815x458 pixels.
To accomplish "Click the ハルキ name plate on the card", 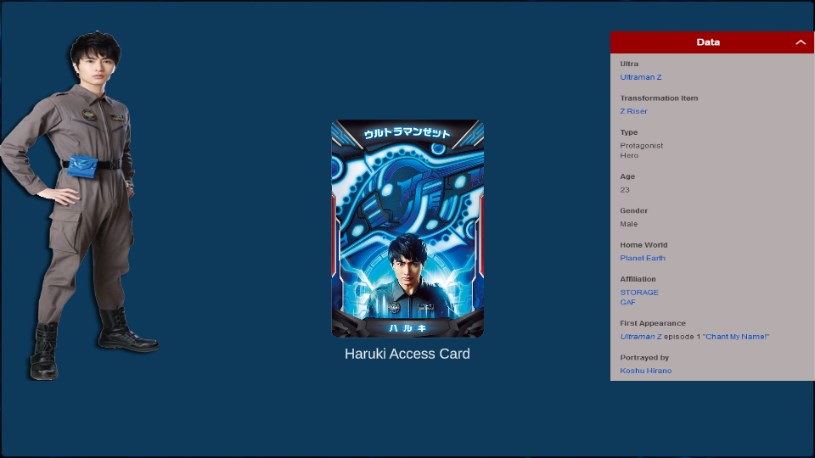I will pyautogui.click(x=408, y=328).
